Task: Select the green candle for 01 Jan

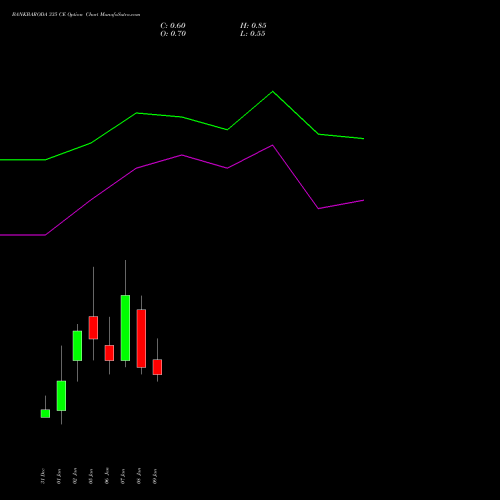Action: pos(61,396)
